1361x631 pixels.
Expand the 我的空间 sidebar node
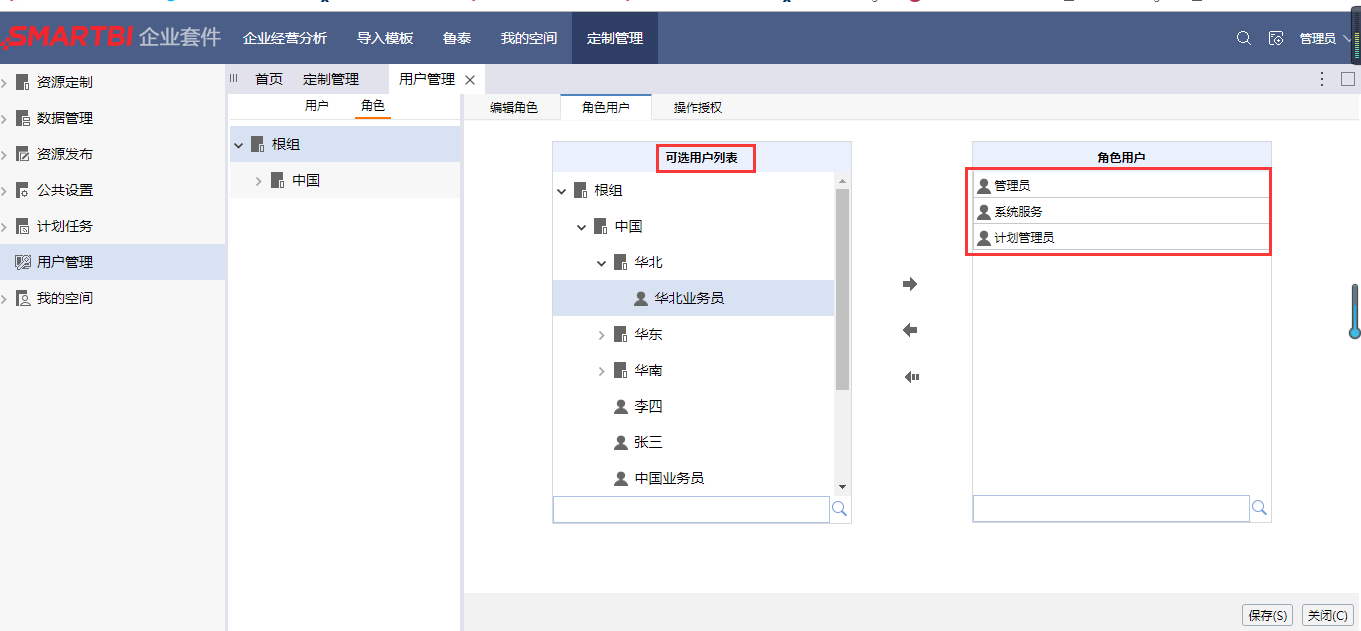[x=5, y=298]
